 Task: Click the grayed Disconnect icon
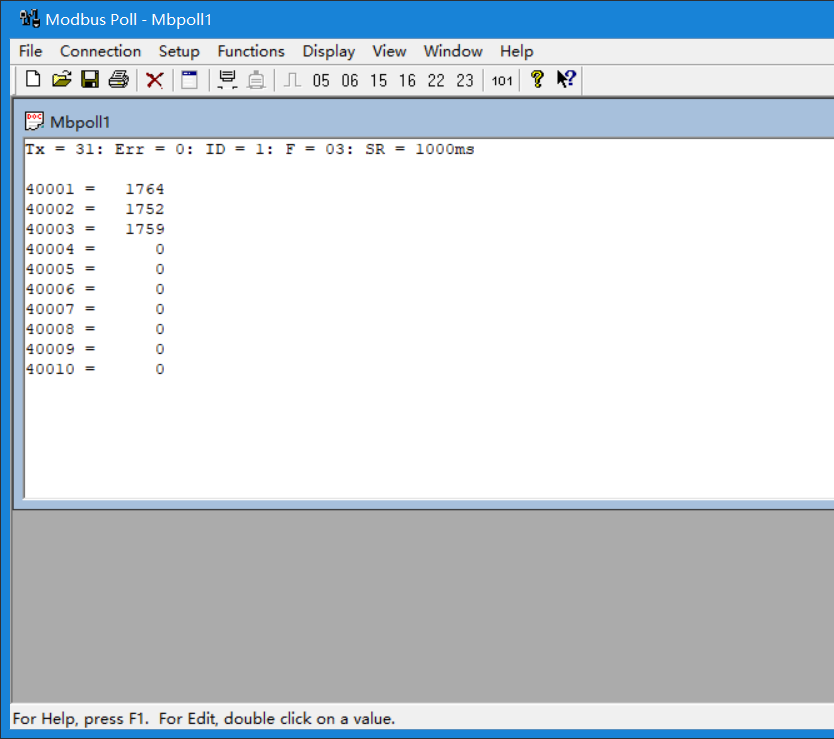click(256, 80)
